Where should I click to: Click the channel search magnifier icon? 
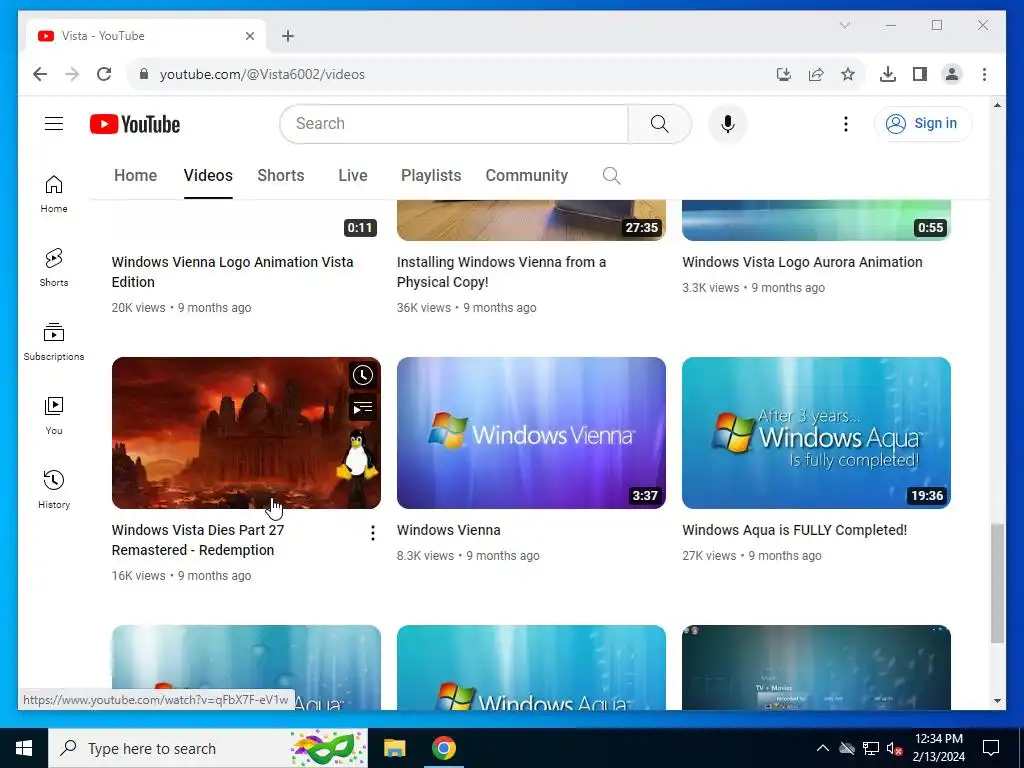[x=611, y=176]
